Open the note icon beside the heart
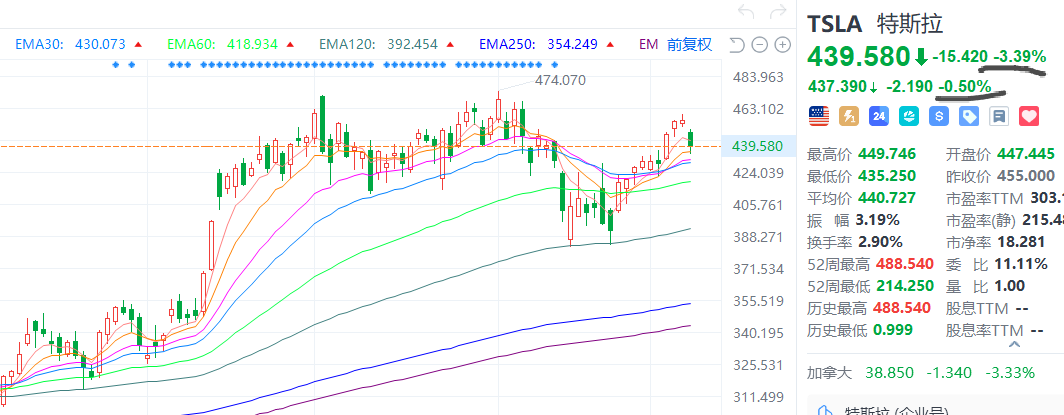 (999, 116)
